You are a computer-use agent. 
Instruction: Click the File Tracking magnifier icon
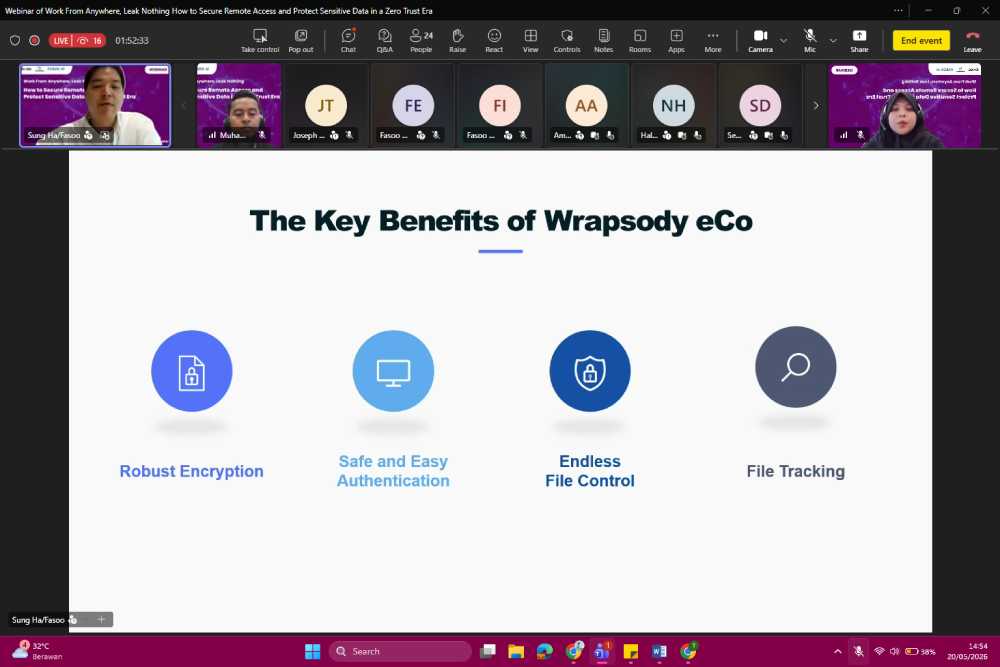[795, 367]
